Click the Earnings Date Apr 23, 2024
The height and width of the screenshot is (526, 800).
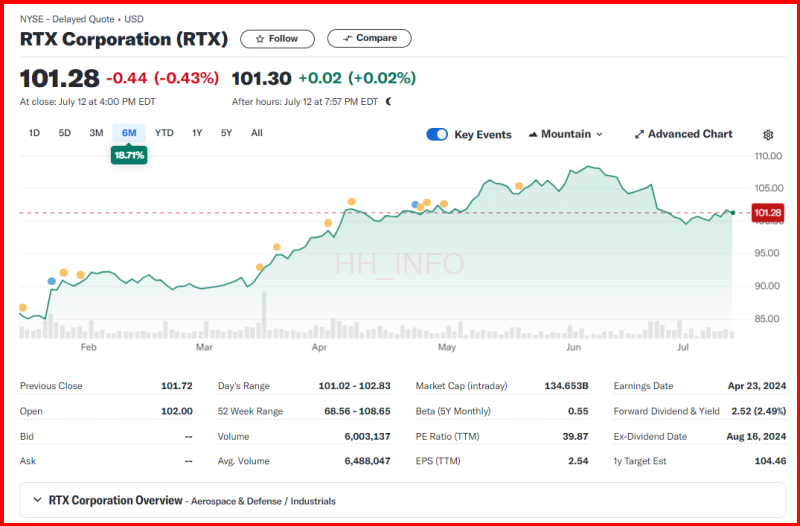757,386
